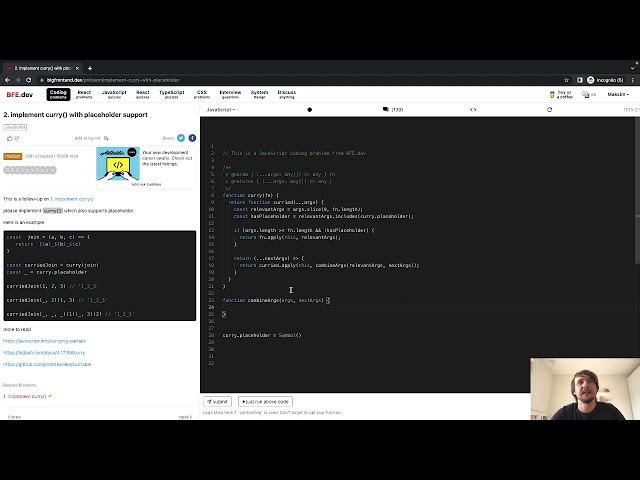The image size is (640, 480).
Task: Open Interview questions nav item
Action: click(230, 94)
